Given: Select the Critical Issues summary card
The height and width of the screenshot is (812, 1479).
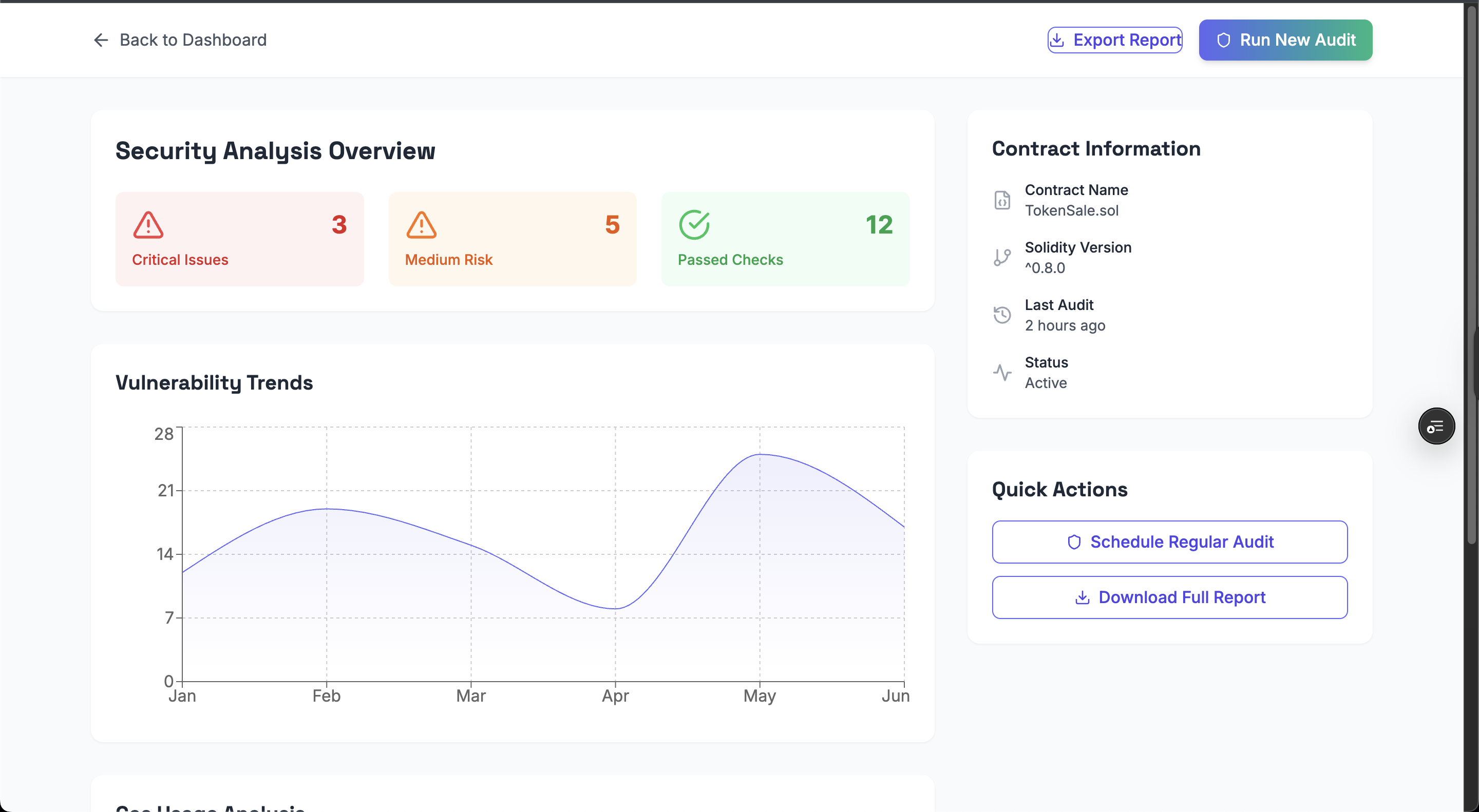Looking at the screenshot, I should click(x=239, y=239).
